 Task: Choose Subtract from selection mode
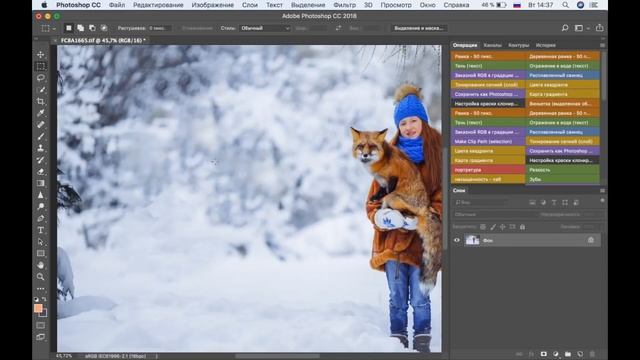coord(92,28)
